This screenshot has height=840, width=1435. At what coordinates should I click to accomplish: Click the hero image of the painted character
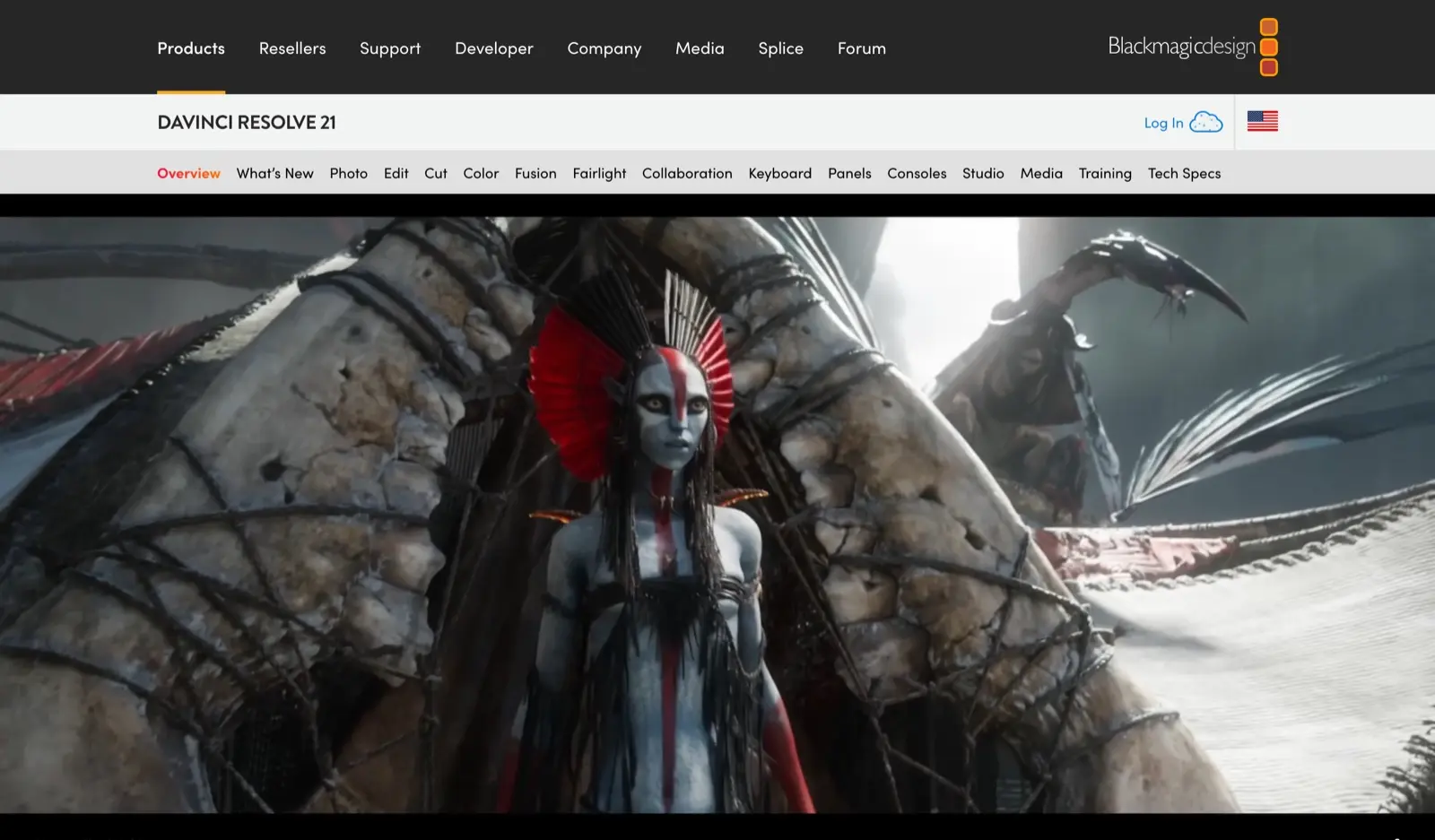point(717,515)
